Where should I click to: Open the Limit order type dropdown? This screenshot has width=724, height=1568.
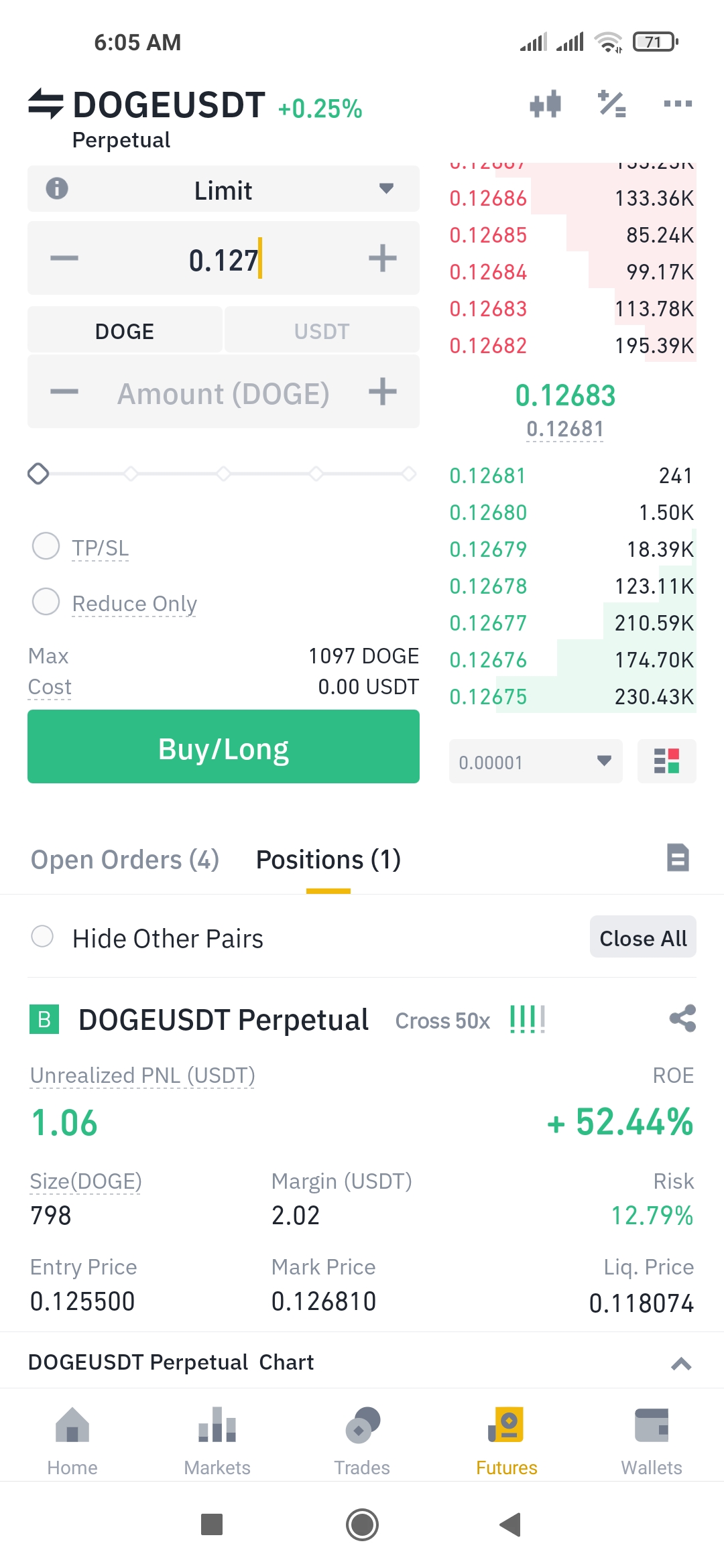coord(223,190)
